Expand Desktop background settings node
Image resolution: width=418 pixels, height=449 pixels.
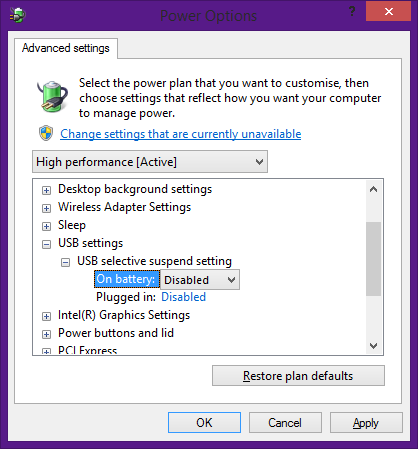(x=46, y=190)
